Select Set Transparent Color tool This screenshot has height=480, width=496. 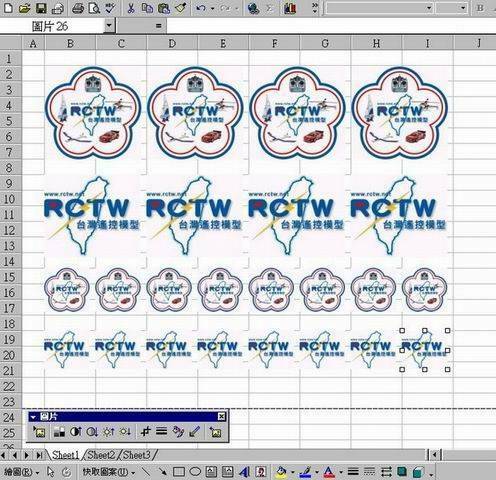pyautogui.click(x=194, y=432)
